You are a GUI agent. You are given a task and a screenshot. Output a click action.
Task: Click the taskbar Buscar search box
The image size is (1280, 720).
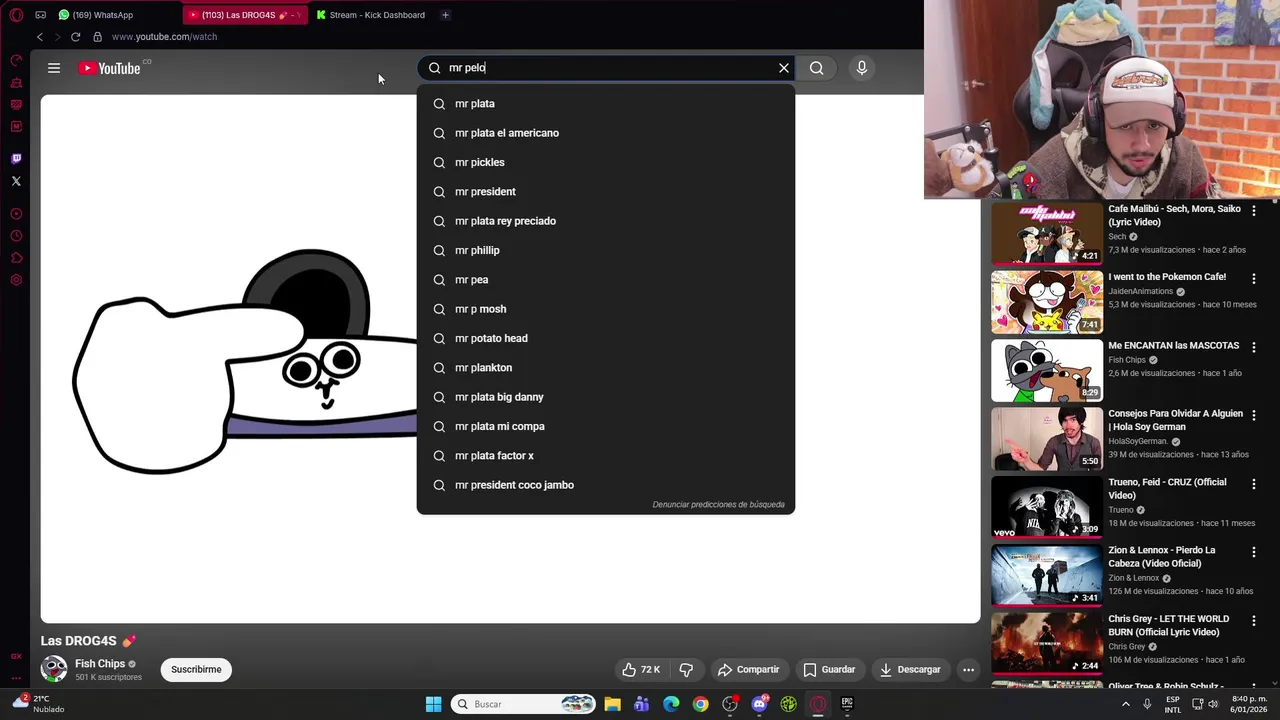(524, 704)
